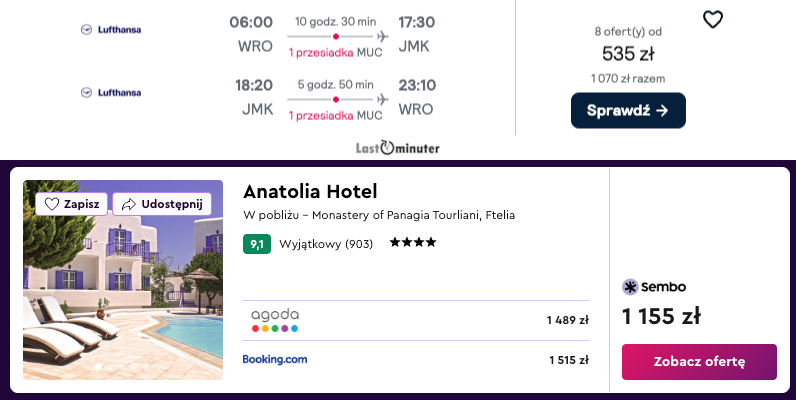Click the four-star hotel rating
796x400 pixels.
pos(413,243)
